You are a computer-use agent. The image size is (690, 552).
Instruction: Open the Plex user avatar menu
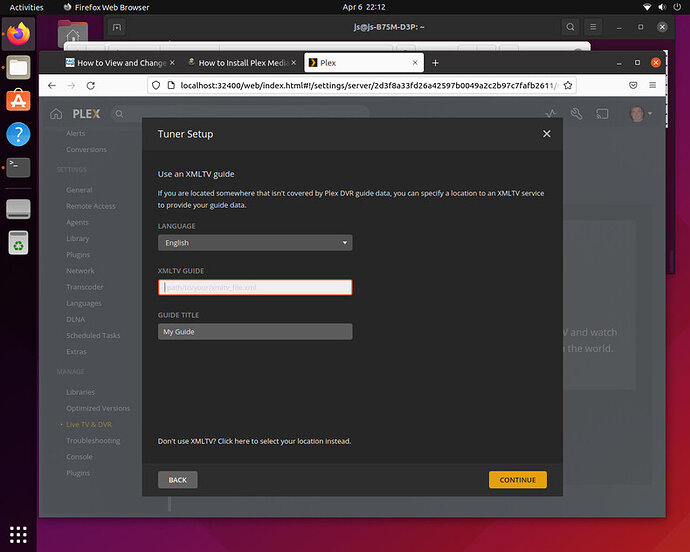click(x=640, y=114)
